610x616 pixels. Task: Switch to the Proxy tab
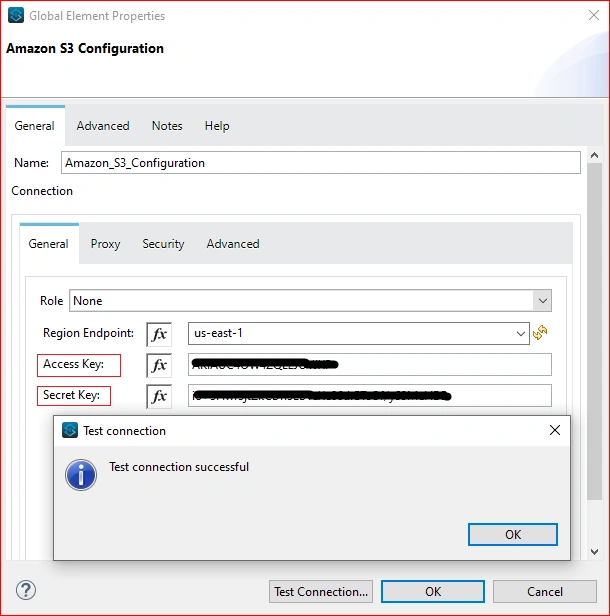tap(105, 244)
